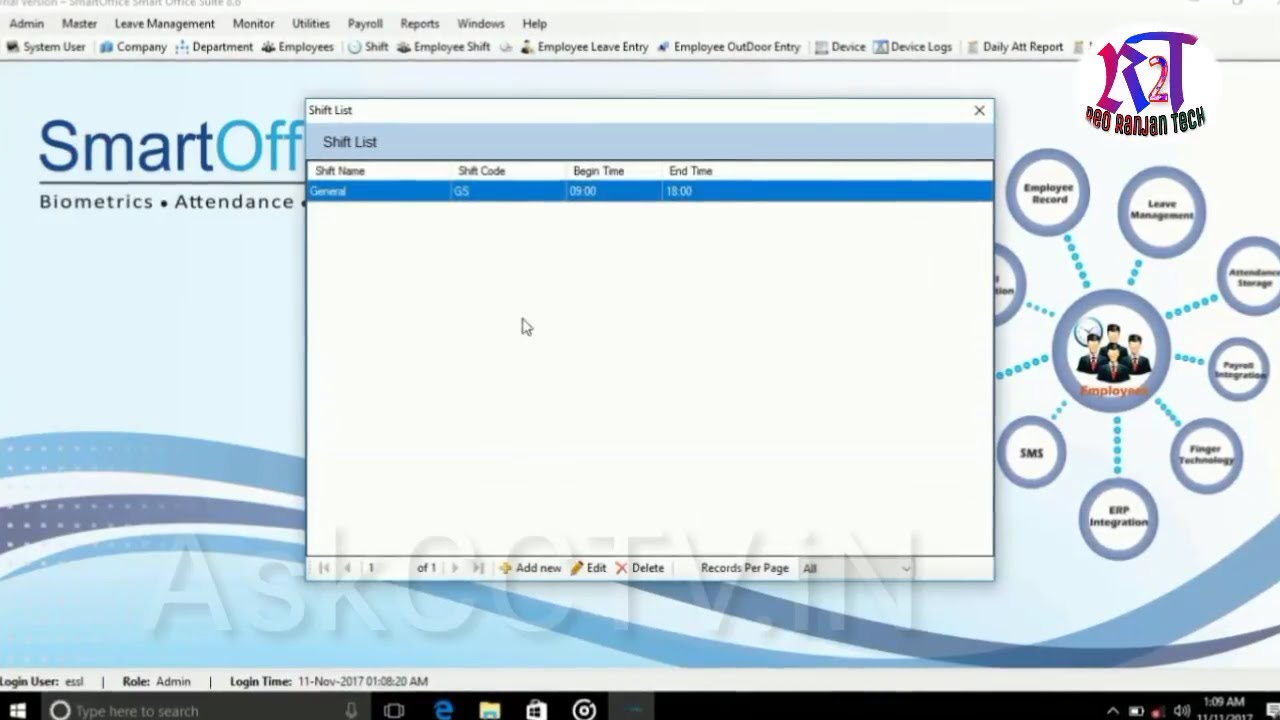Click the Delete button in Shift List
Viewport: 1280px width, 720px height.
coord(640,568)
